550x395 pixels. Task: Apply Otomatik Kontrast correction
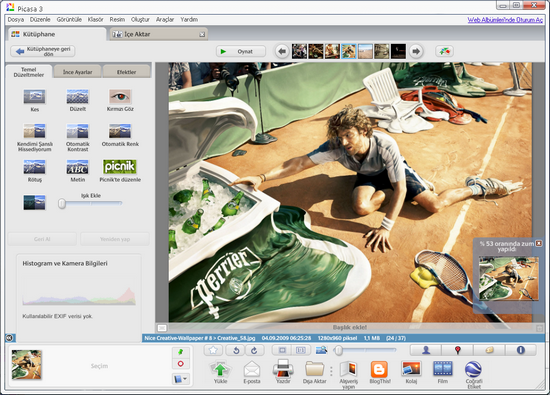pyautogui.click(x=78, y=131)
